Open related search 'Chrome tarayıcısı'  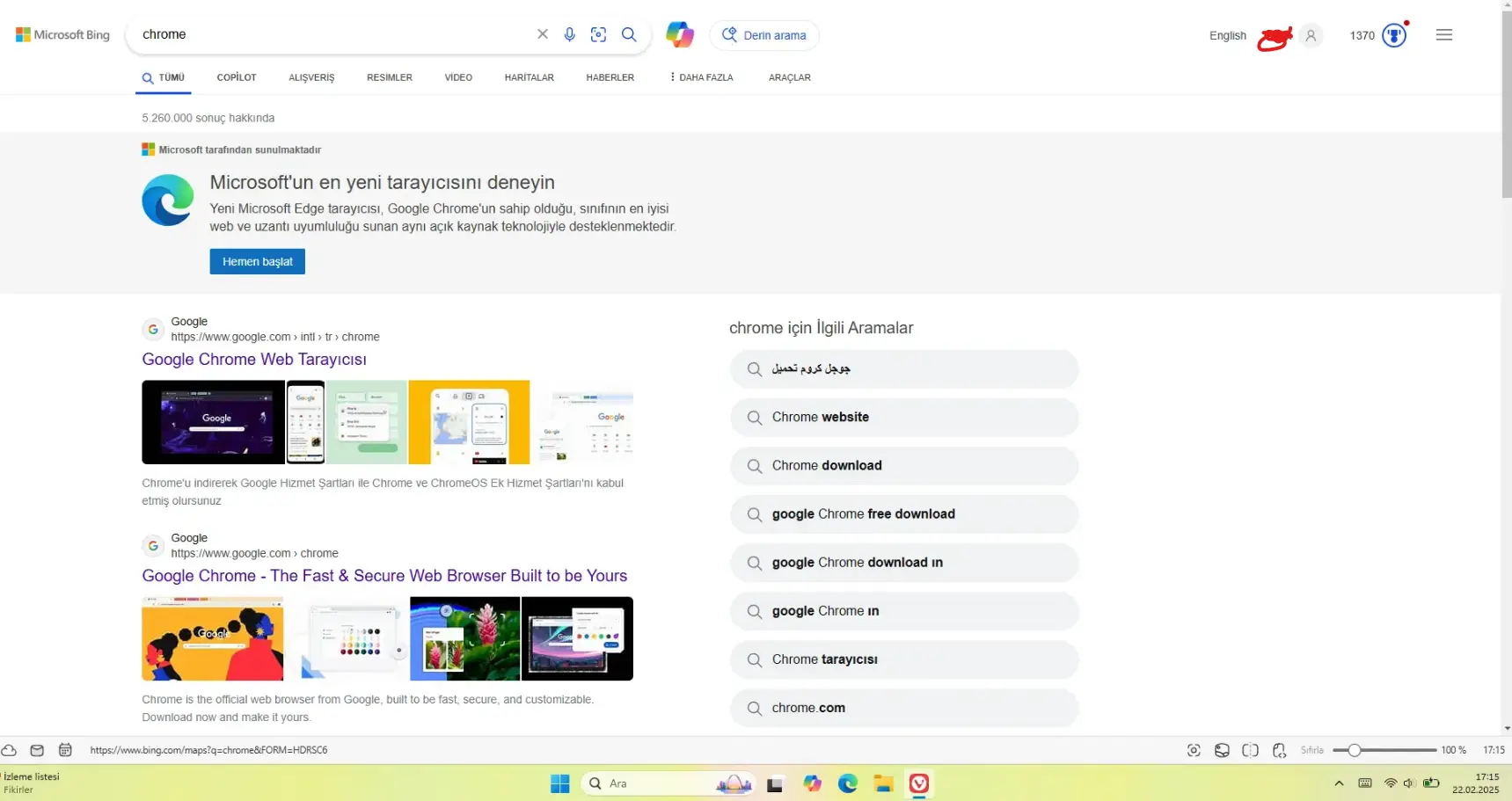point(904,659)
